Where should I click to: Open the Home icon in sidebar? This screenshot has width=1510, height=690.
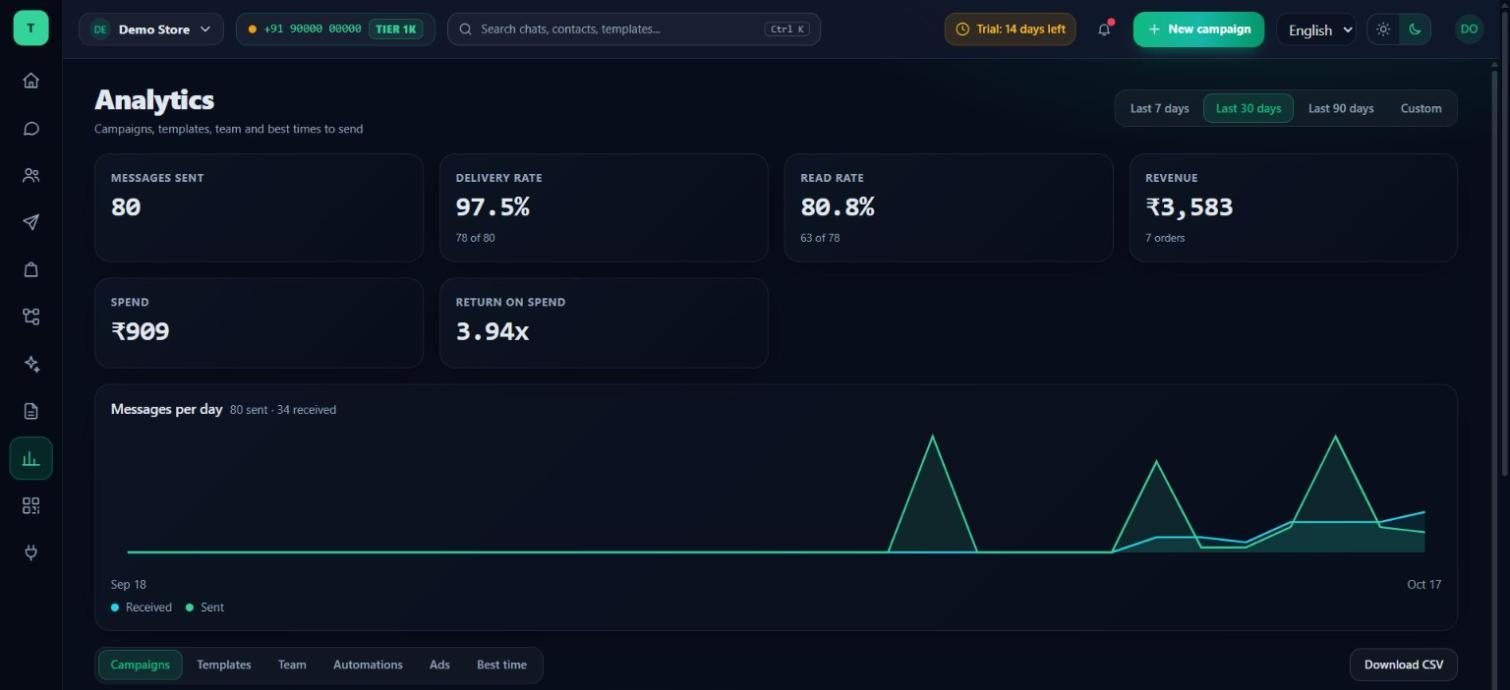point(31,81)
